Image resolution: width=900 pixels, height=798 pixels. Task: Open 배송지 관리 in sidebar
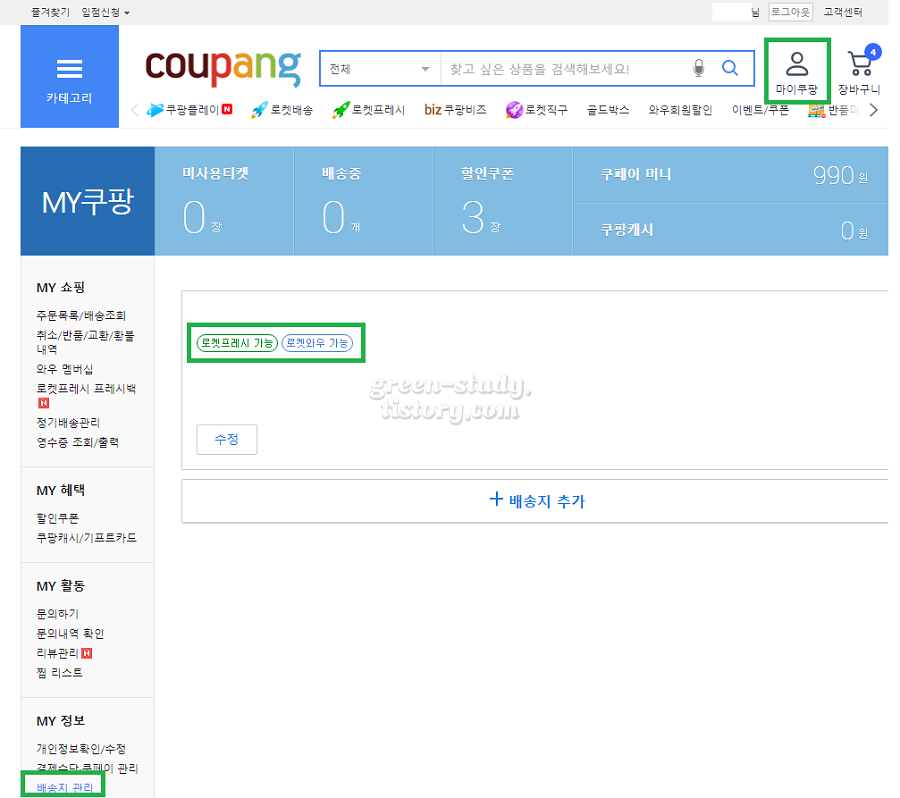(x=64, y=788)
